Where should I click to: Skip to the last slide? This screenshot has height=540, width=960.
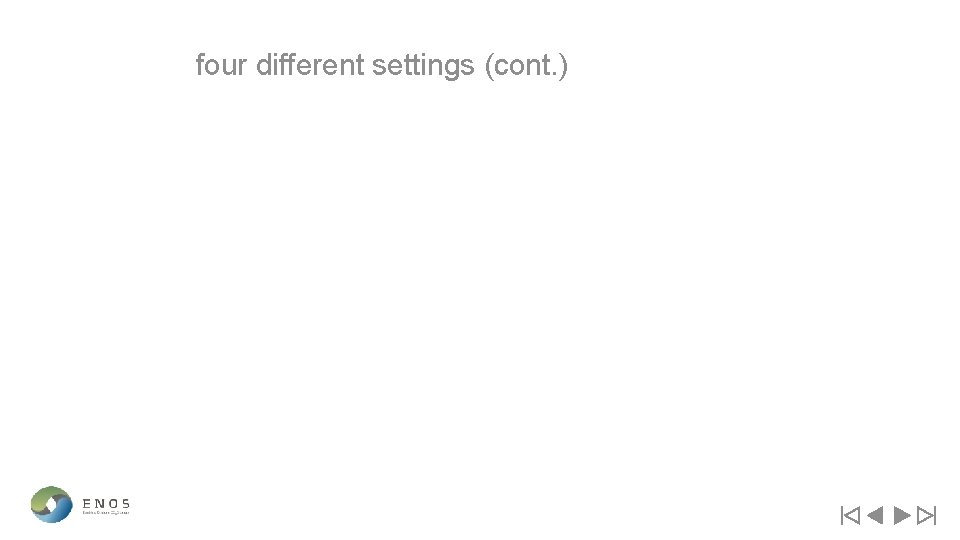(x=926, y=516)
